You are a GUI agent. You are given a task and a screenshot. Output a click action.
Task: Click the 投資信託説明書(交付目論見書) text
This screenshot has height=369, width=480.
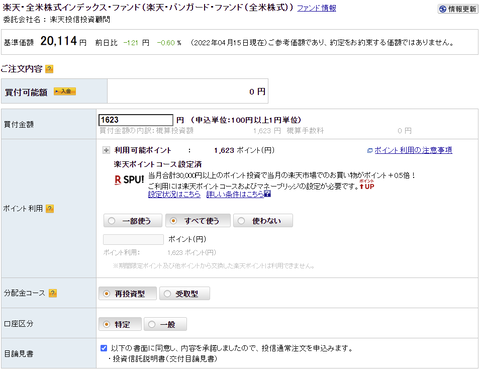click(165, 359)
